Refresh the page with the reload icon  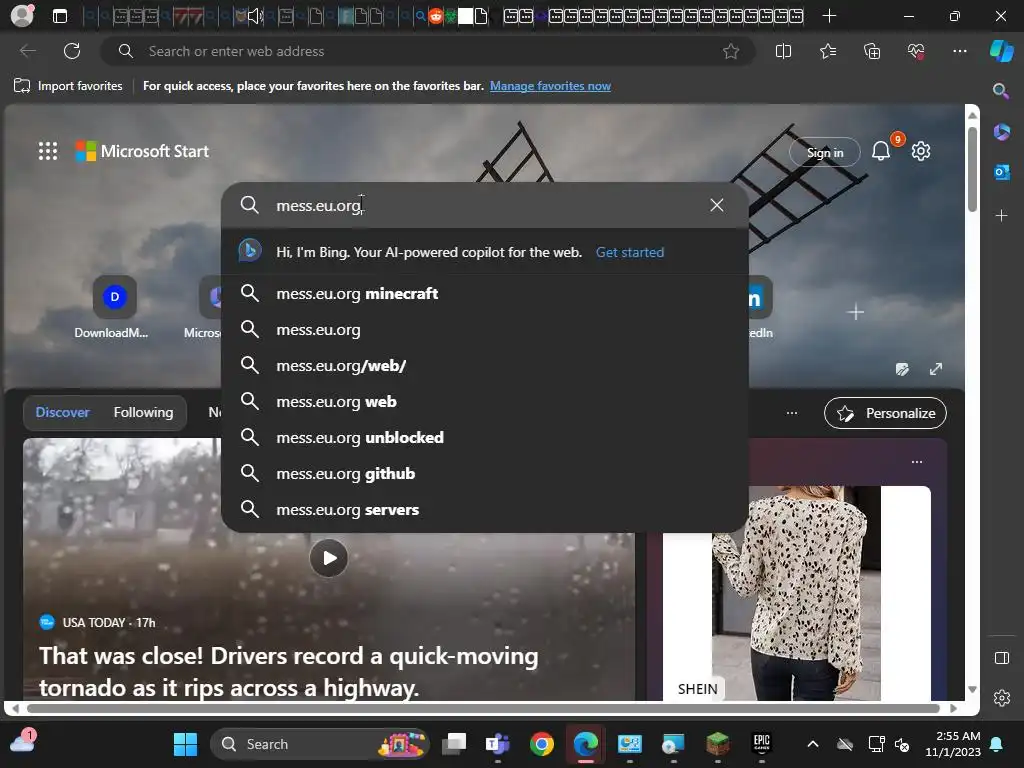point(72,51)
